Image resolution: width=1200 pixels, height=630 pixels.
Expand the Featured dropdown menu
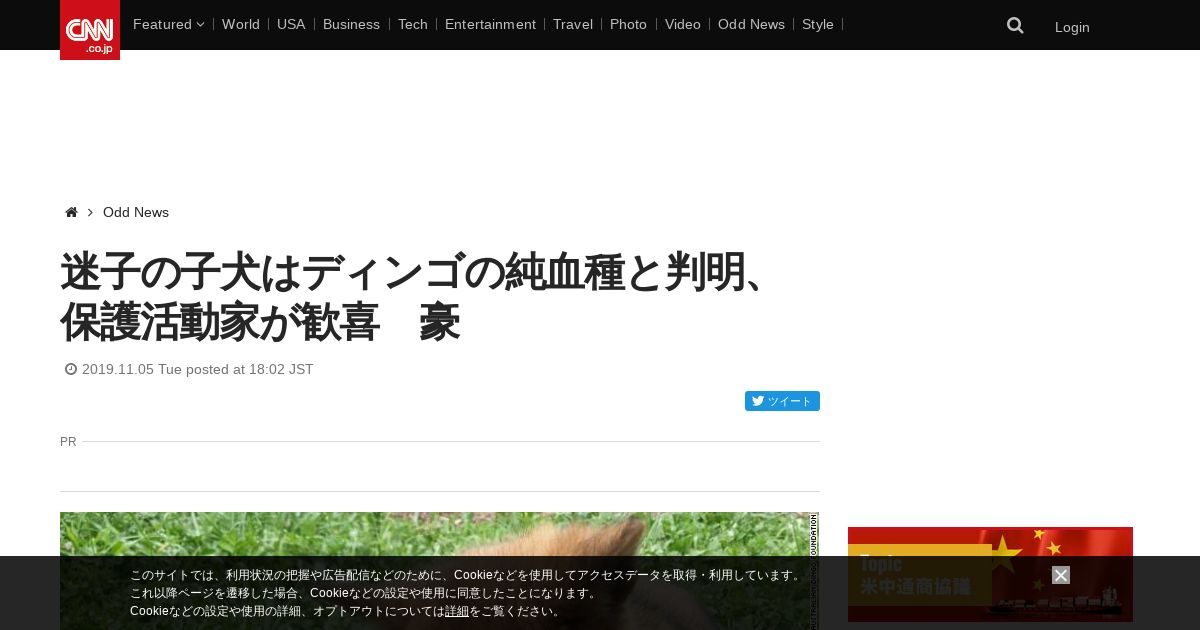(168, 24)
